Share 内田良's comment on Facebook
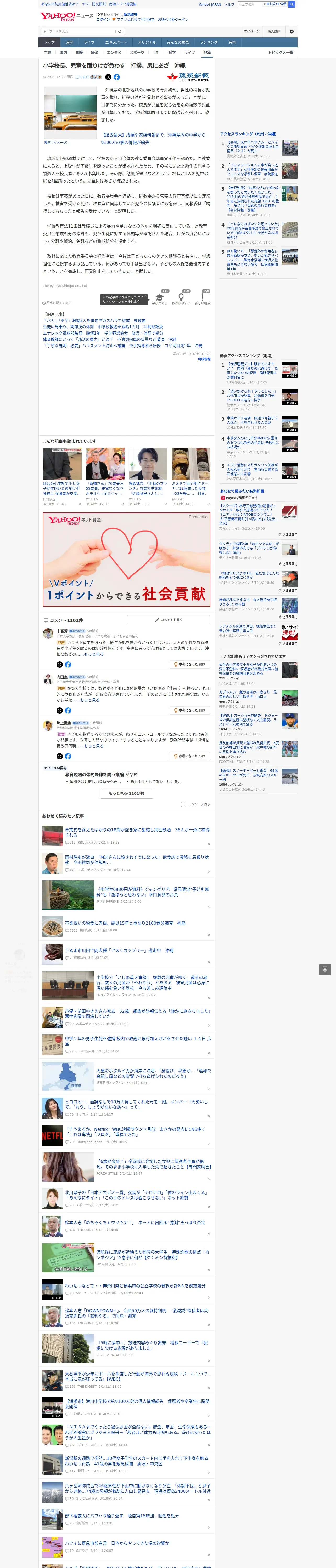Screen dimensions: 336x1568 point(68,710)
